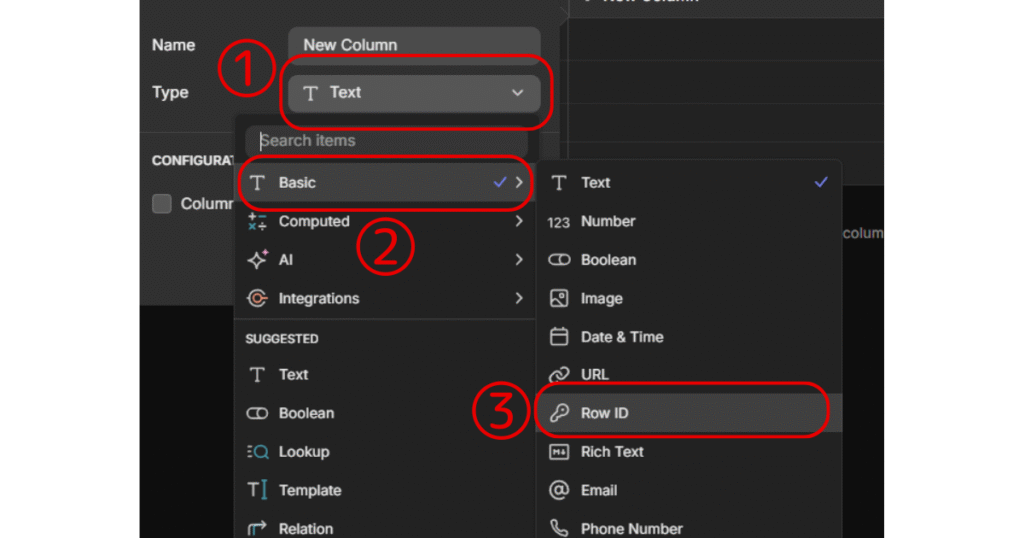Viewport: 1024px width, 538px height.
Task: Click the T icon beside Text in submenu
Action: pyautogui.click(x=559, y=183)
